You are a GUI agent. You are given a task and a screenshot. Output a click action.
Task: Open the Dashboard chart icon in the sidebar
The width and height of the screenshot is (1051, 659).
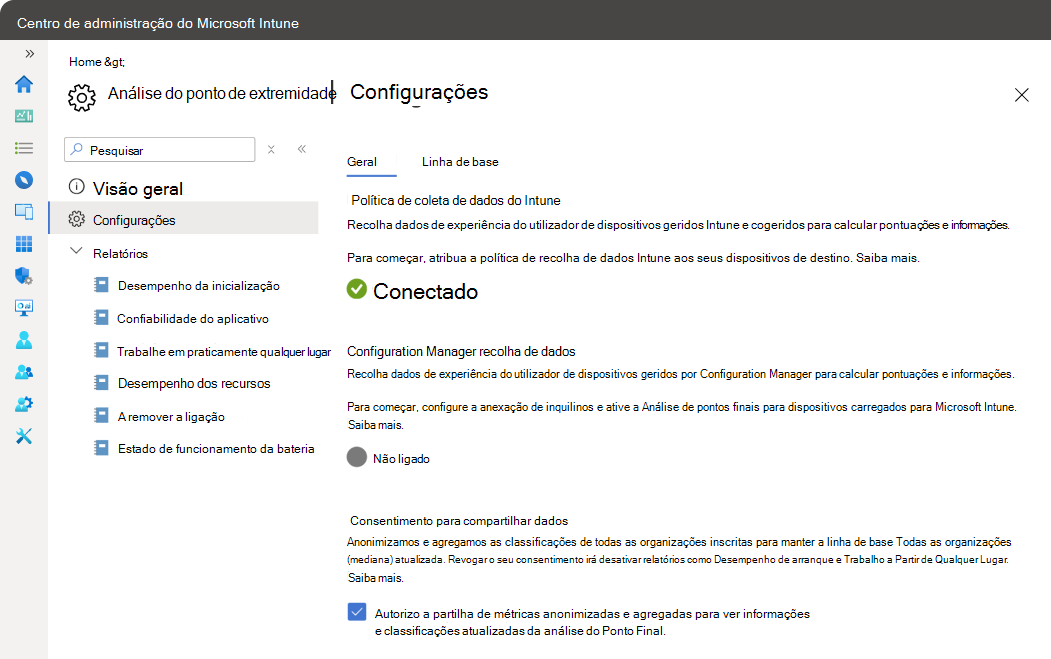pyautogui.click(x=24, y=116)
